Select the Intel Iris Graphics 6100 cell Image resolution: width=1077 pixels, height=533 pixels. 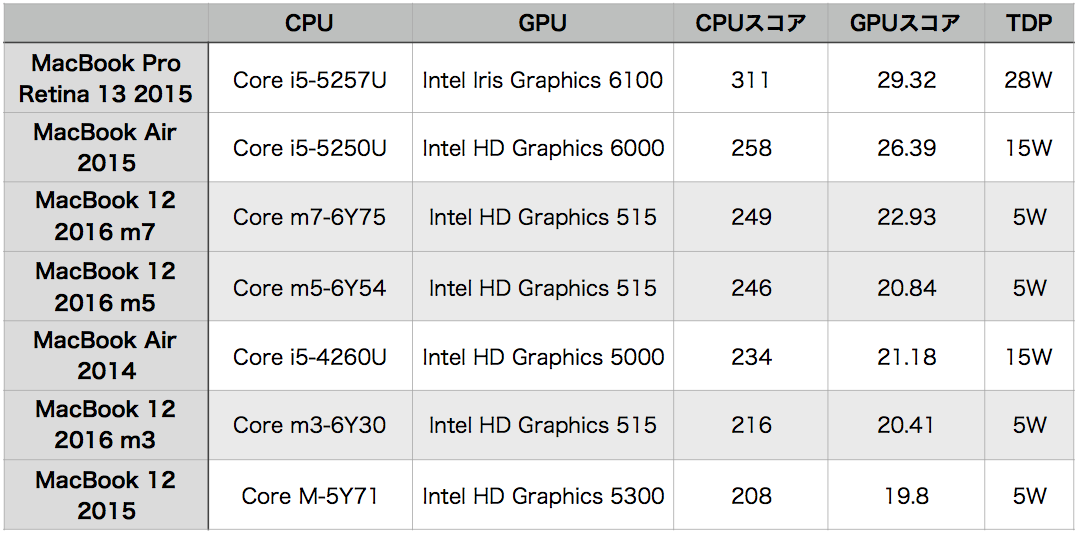(x=543, y=78)
